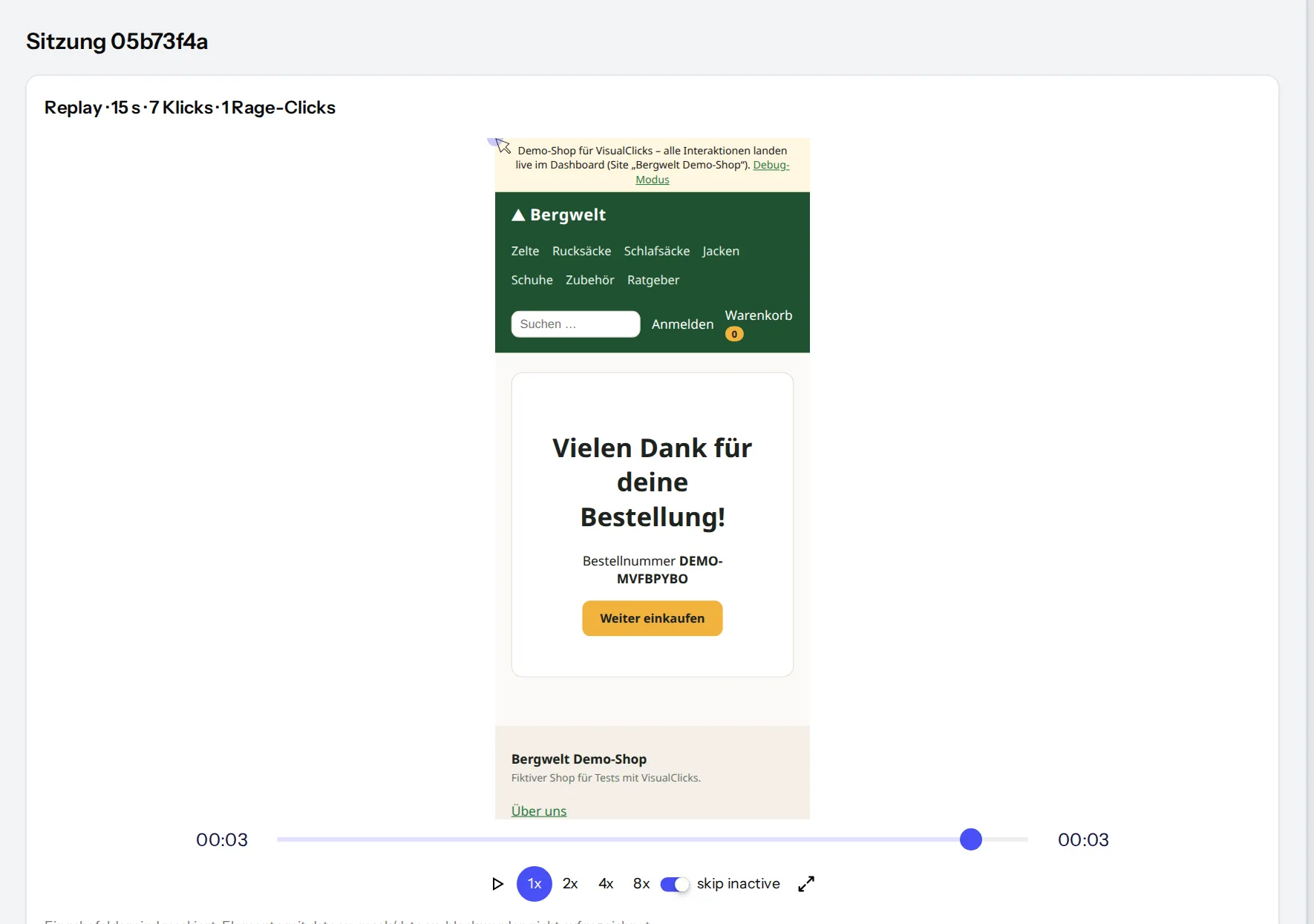1314x924 pixels.
Task: Click the play button in replay controls
Action: tap(497, 884)
